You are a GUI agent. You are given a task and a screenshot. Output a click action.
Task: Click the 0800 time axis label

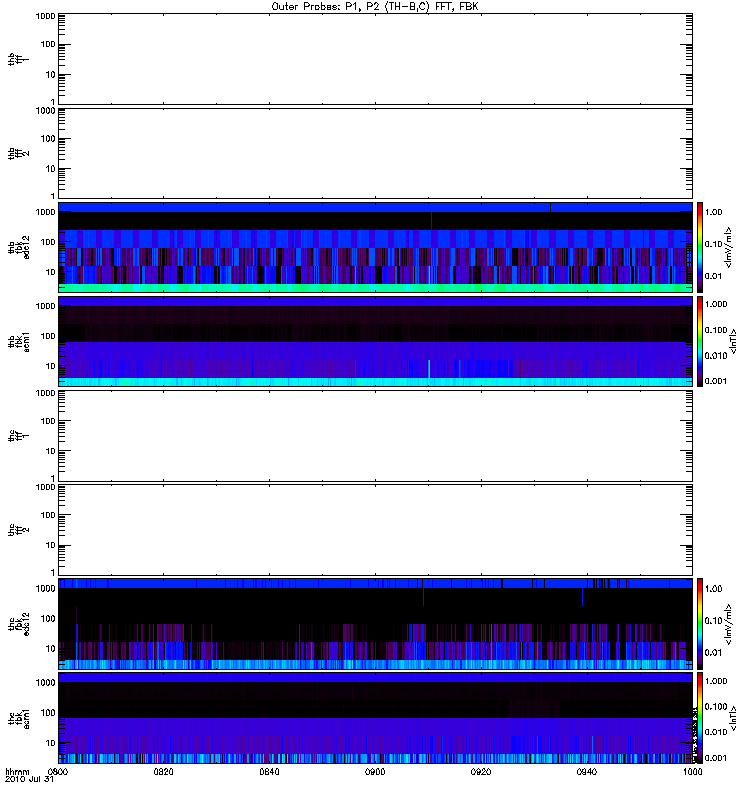pyautogui.click(x=58, y=771)
